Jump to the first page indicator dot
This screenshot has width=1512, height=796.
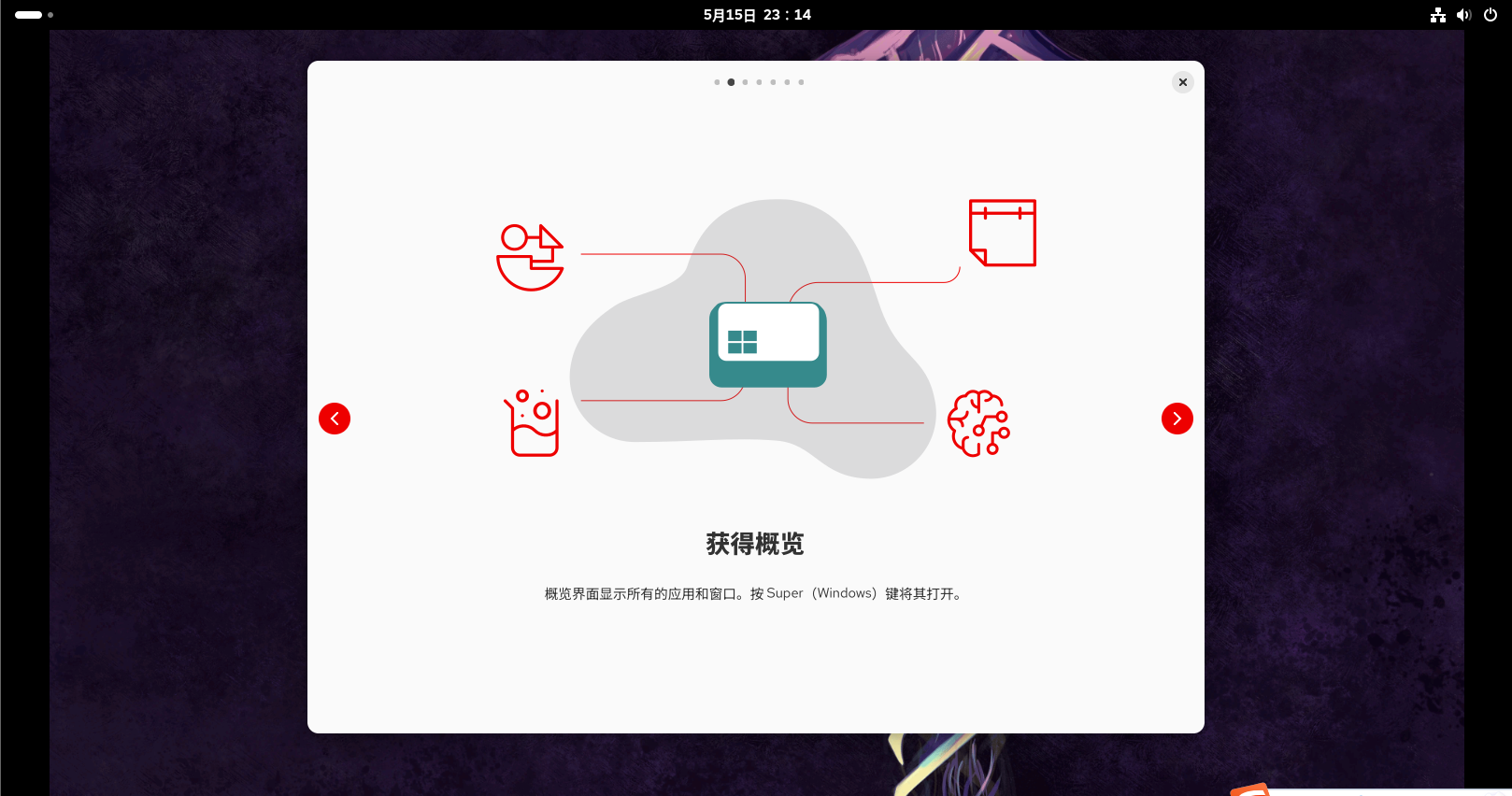717,82
